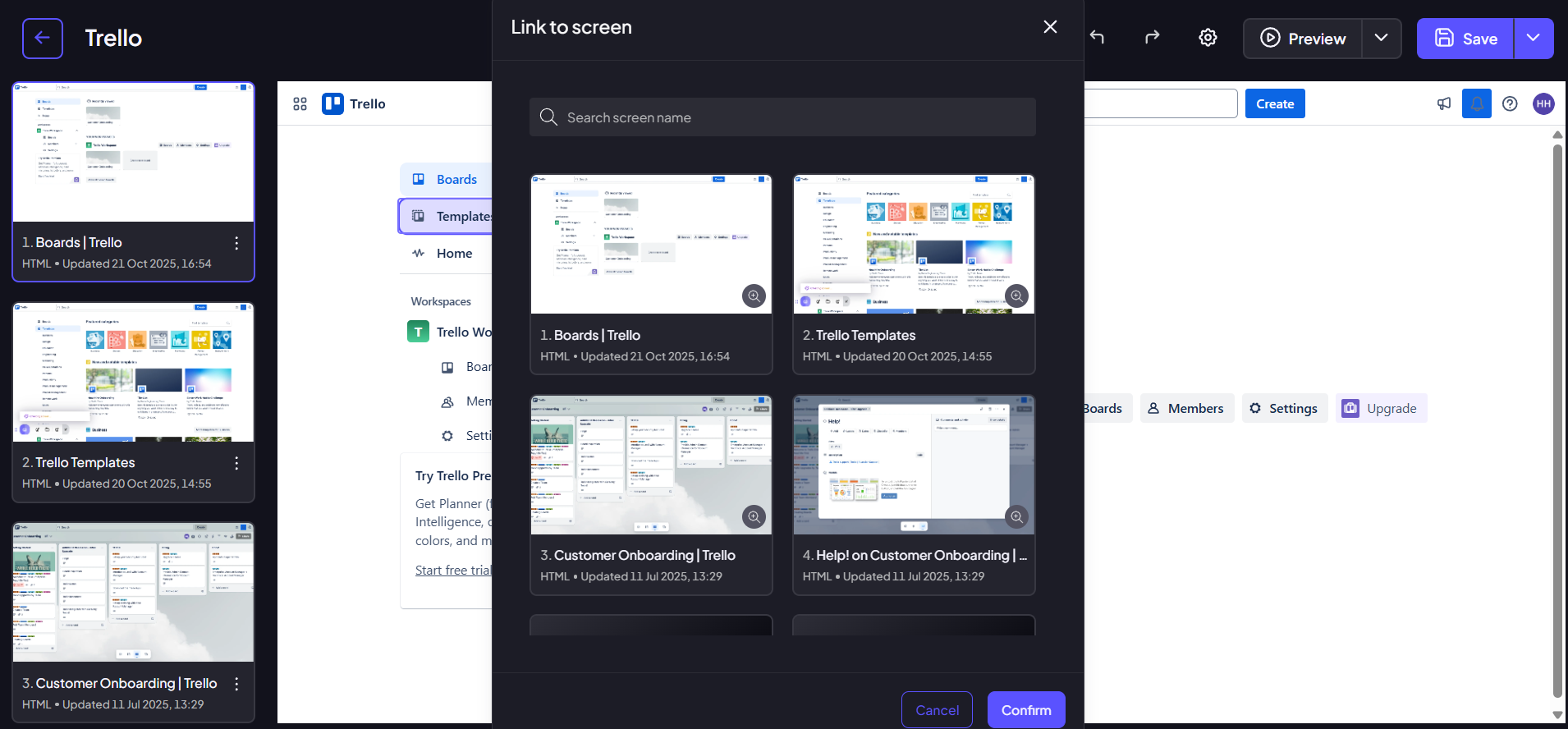
Task: Click the workspace Settings button
Action: click(1285, 408)
